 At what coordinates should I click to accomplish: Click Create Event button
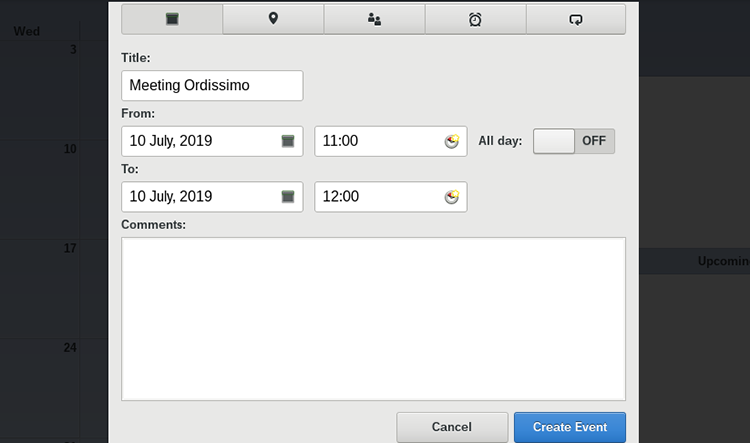[570, 427]
